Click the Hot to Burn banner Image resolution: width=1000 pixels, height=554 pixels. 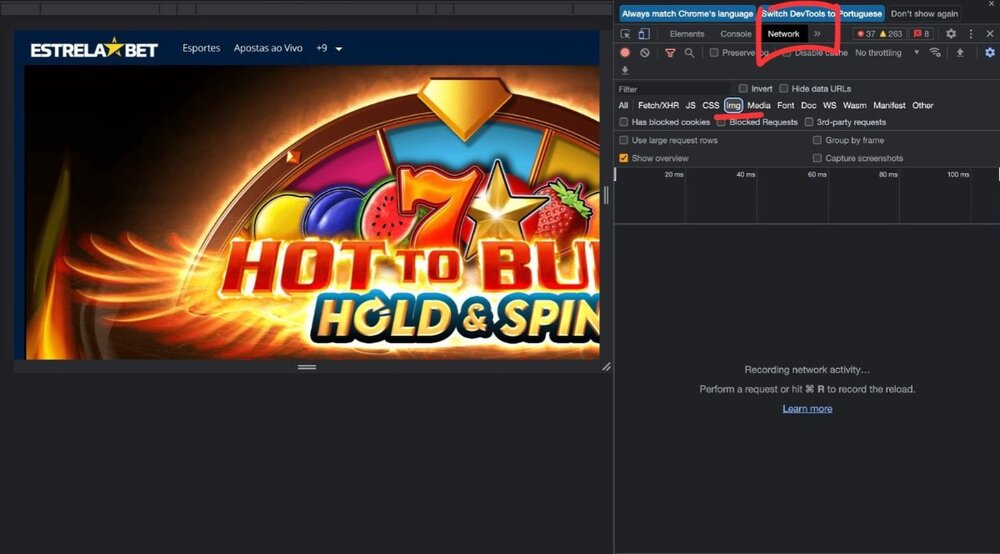click(x=312, y=212)
